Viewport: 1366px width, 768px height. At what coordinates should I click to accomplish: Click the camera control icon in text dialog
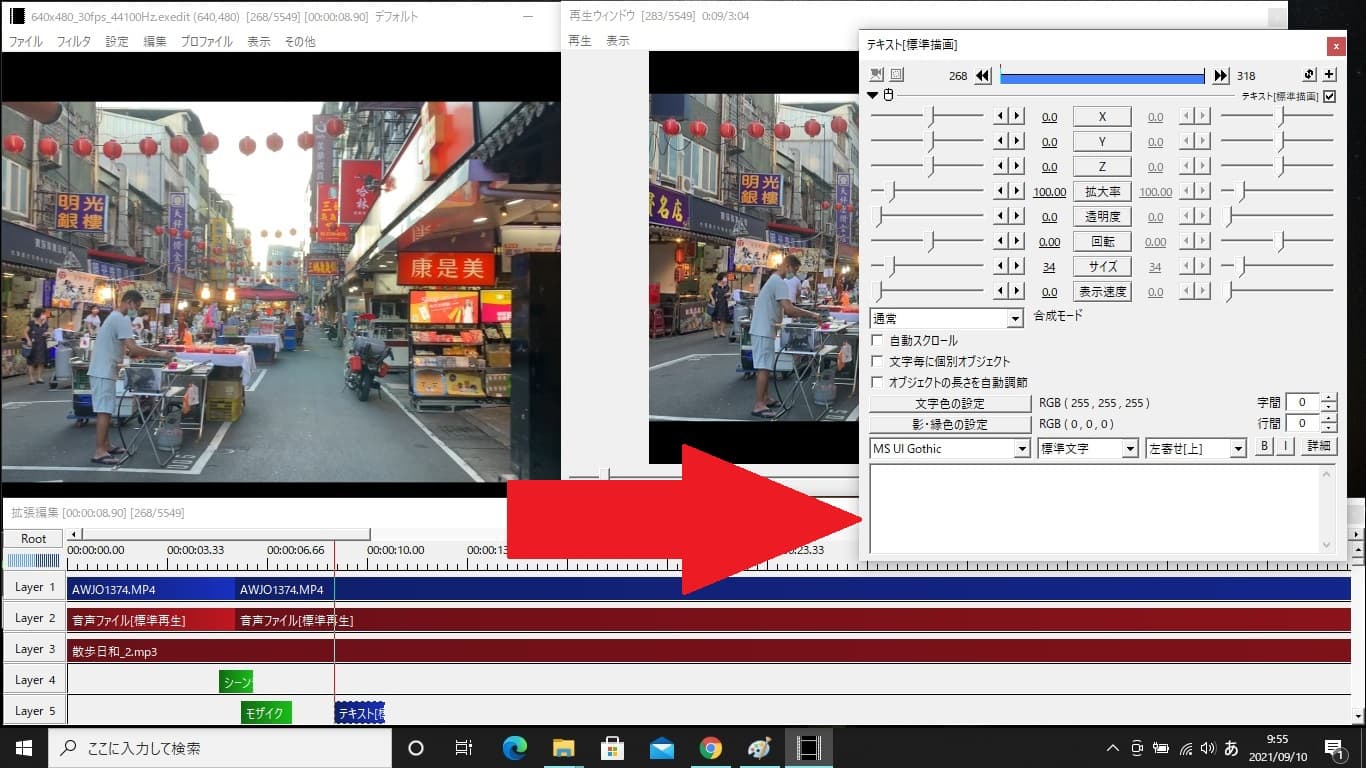tap(877, 75)
